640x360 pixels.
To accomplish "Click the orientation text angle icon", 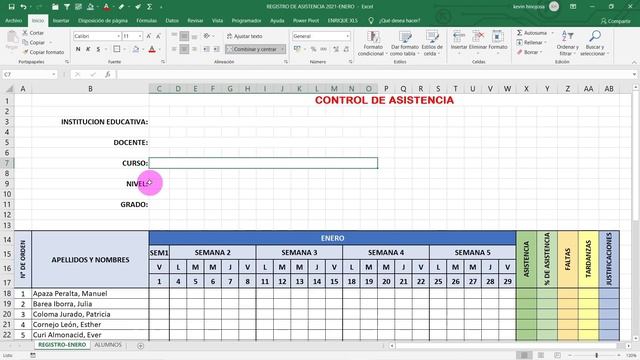I will coord(207,36).
